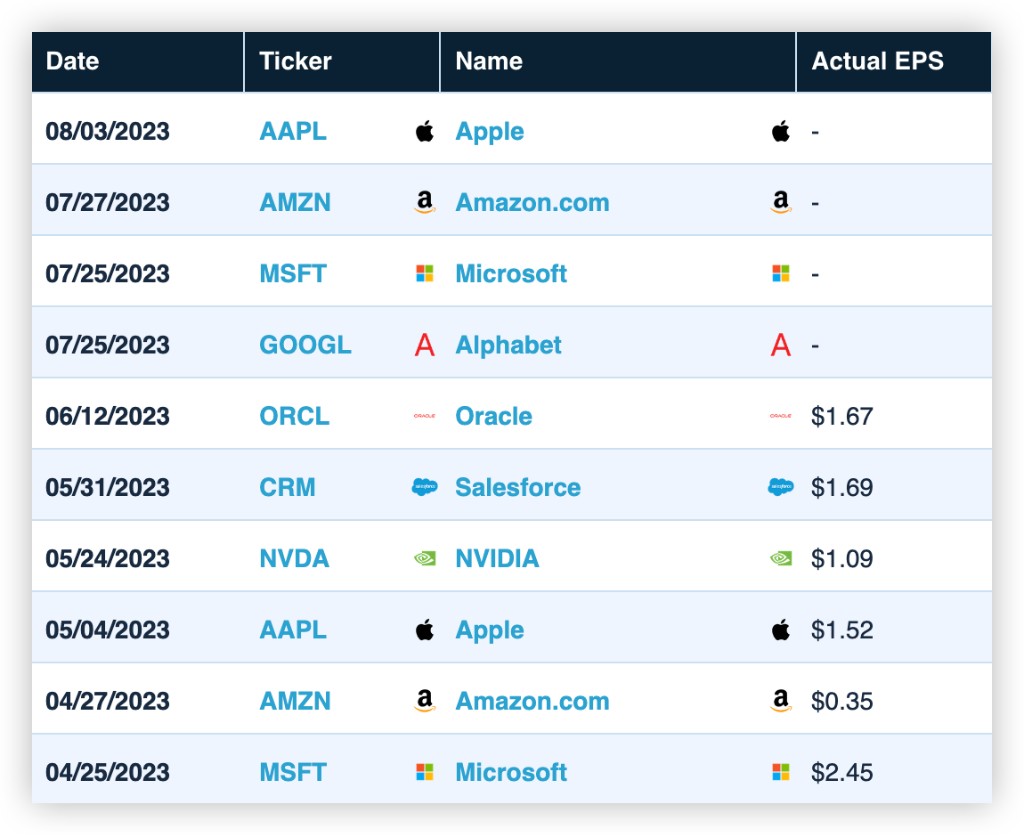The image size is (1024, 835).
Task: Click the Salesforce cloud logo beside CRM
Action: (424, 487)
